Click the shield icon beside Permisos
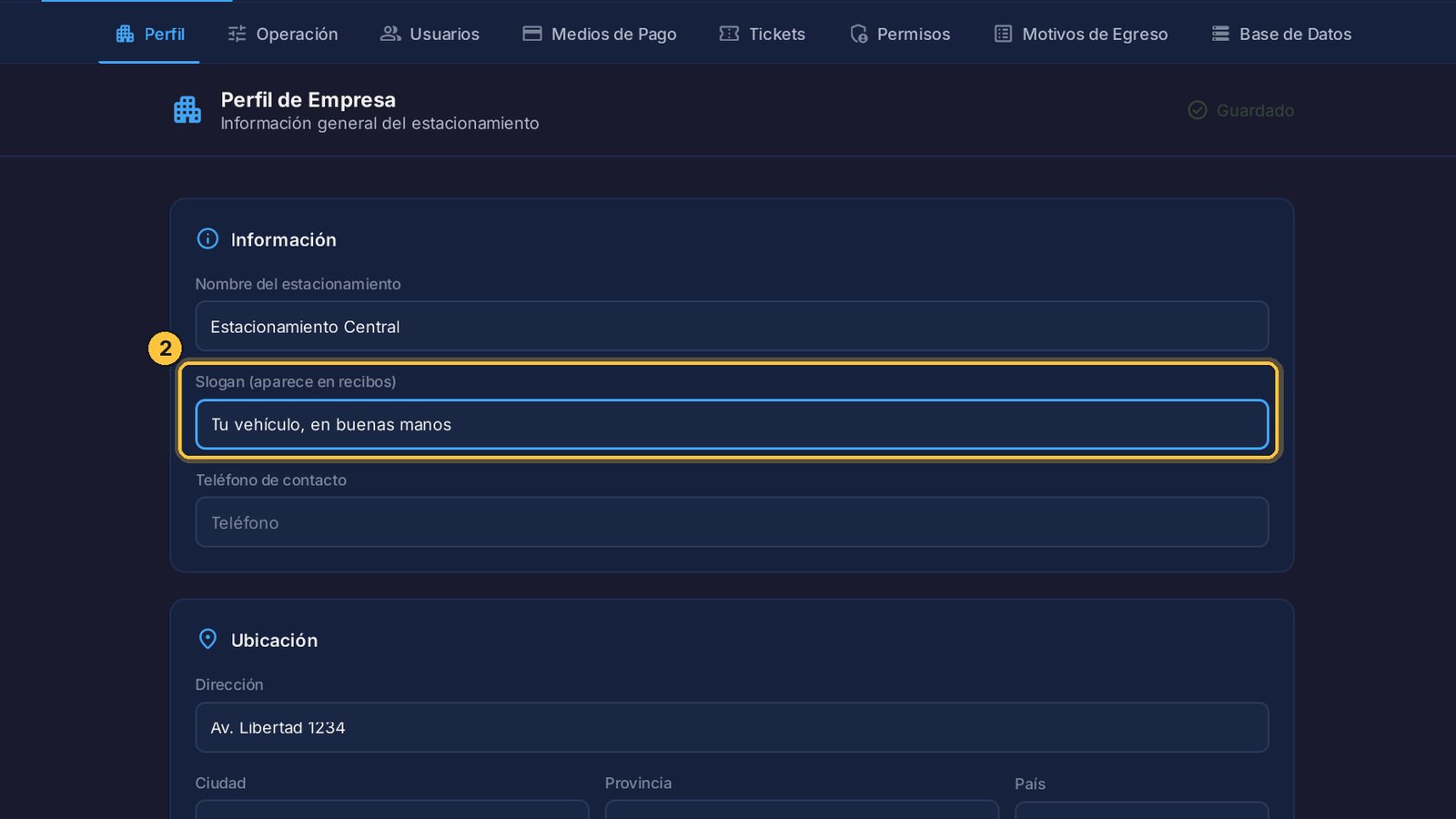The image size is (1456, 819). (858, 34)
